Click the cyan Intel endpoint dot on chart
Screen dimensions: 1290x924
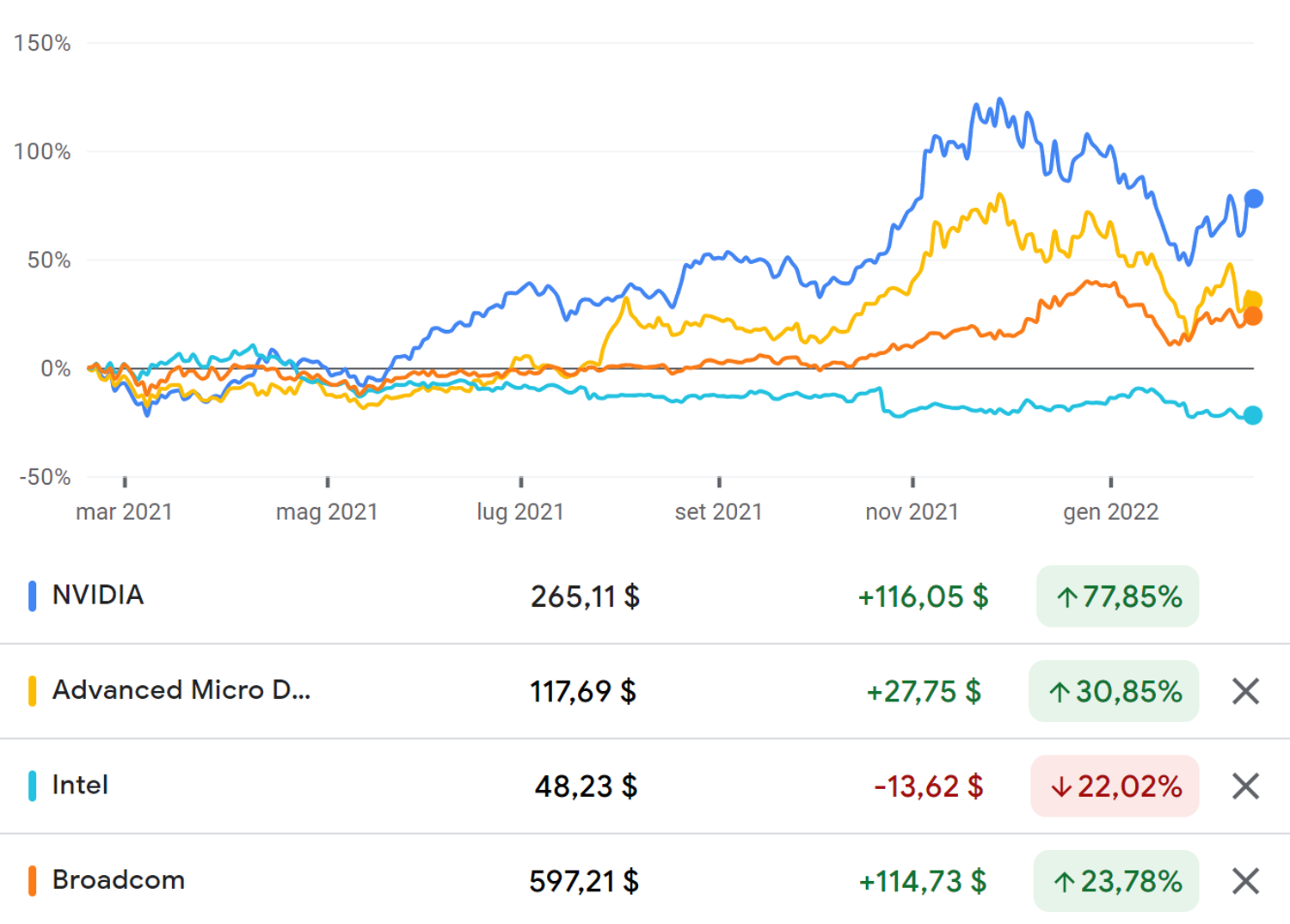coord(1253,415)
